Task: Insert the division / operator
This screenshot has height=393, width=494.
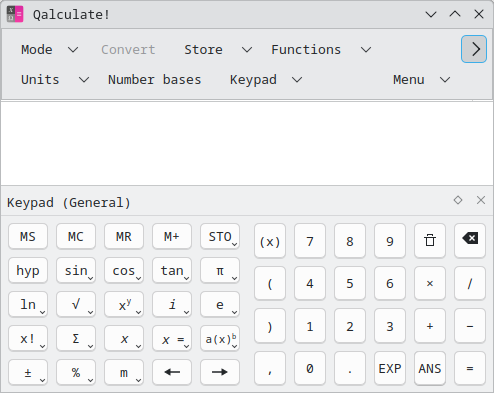Action: tap(470, 283)
